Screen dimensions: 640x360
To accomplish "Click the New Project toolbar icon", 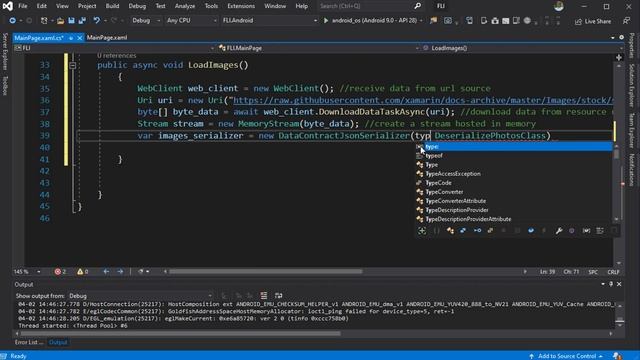I will (x=44, y=20).
